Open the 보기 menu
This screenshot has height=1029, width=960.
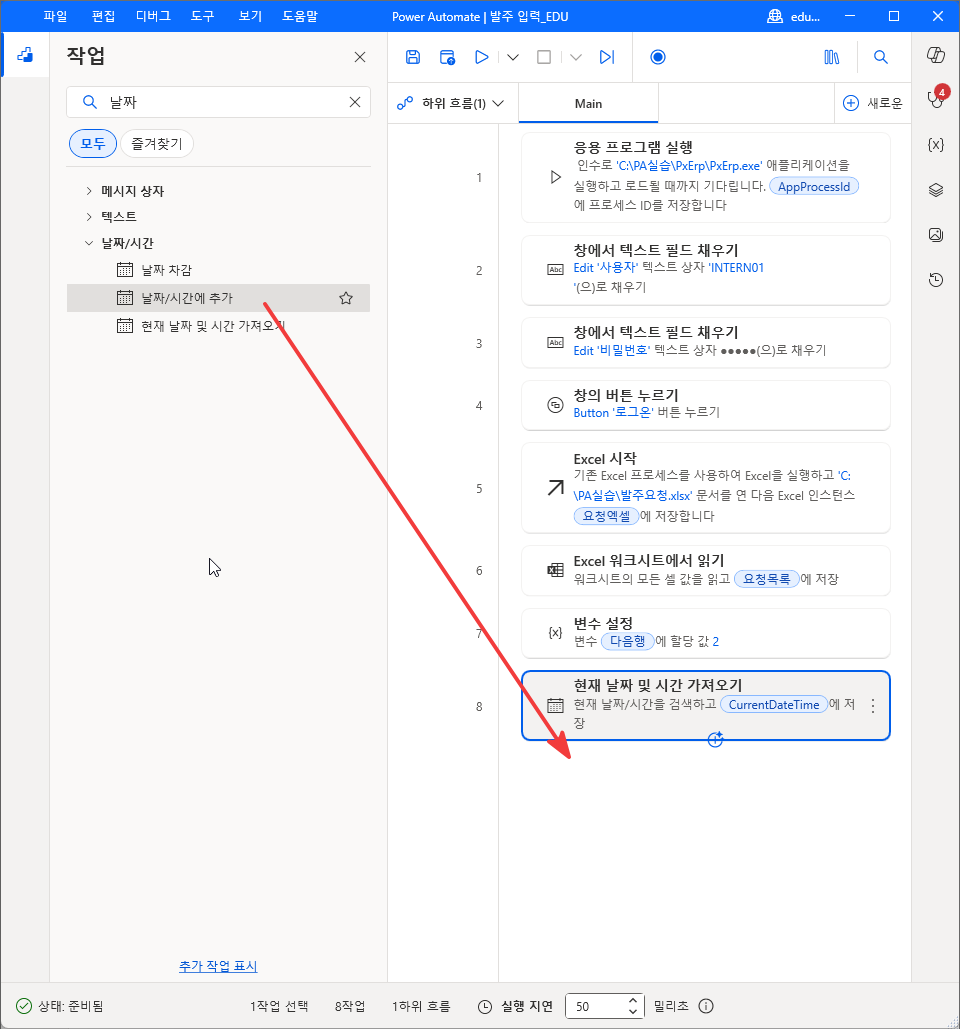click(x=250, y=16)
